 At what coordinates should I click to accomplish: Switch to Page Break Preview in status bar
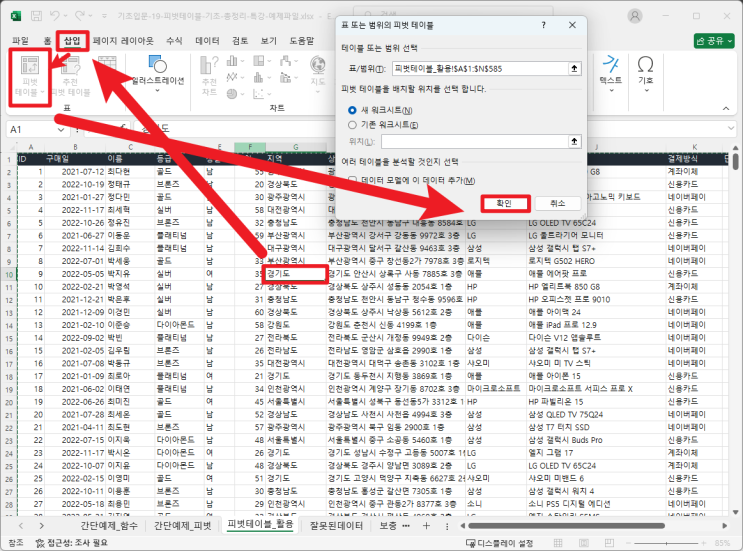click(x=609, y=542)
